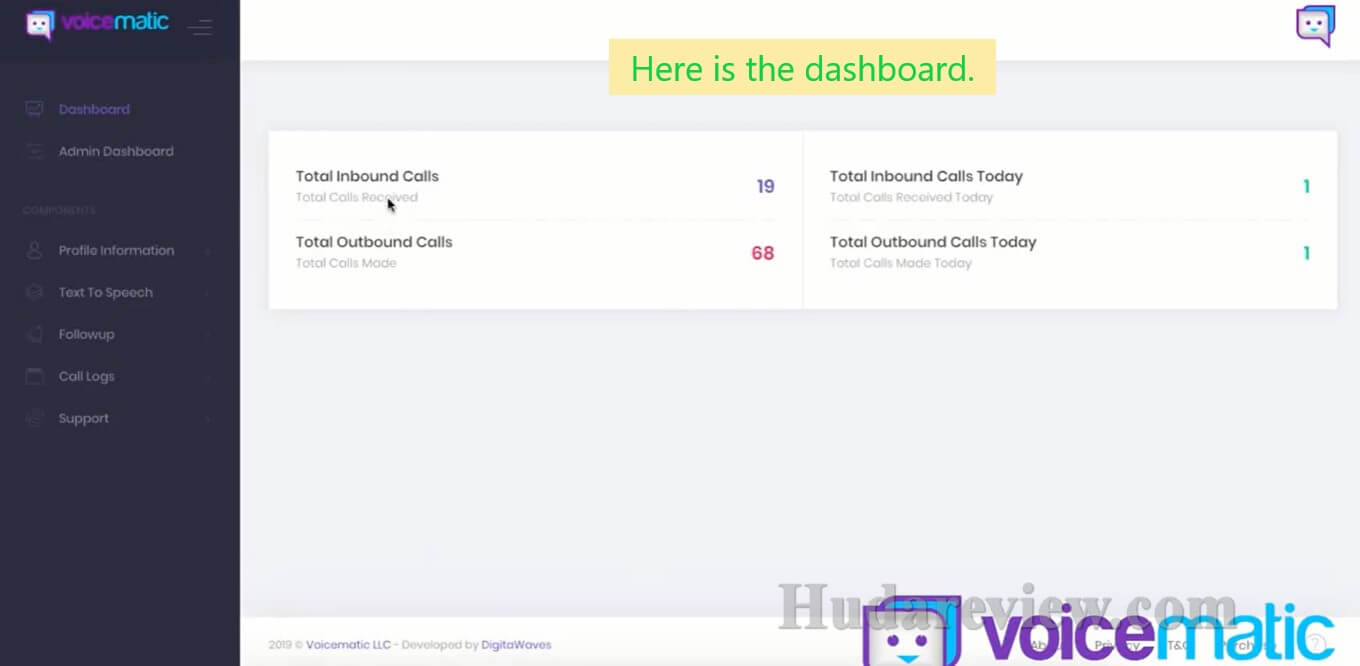1360x666 pixels.
Task: Expand the Support submenu arrow
Action: tap(207, 419)
